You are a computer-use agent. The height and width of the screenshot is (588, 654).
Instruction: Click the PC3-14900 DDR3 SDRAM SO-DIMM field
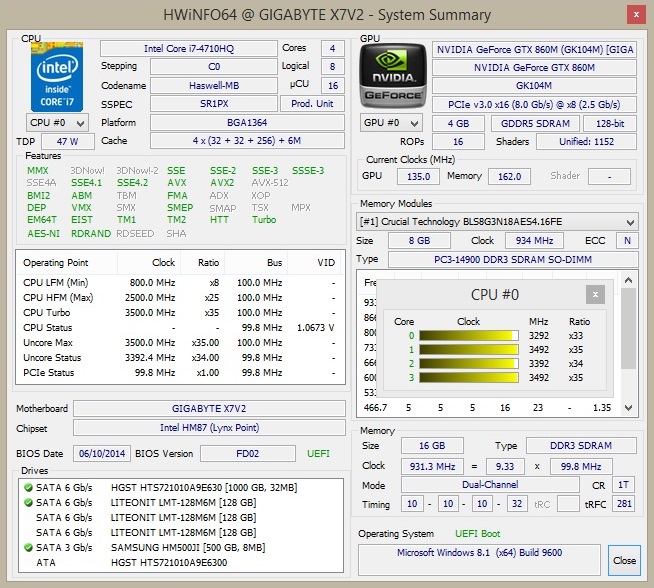(513, 259)
